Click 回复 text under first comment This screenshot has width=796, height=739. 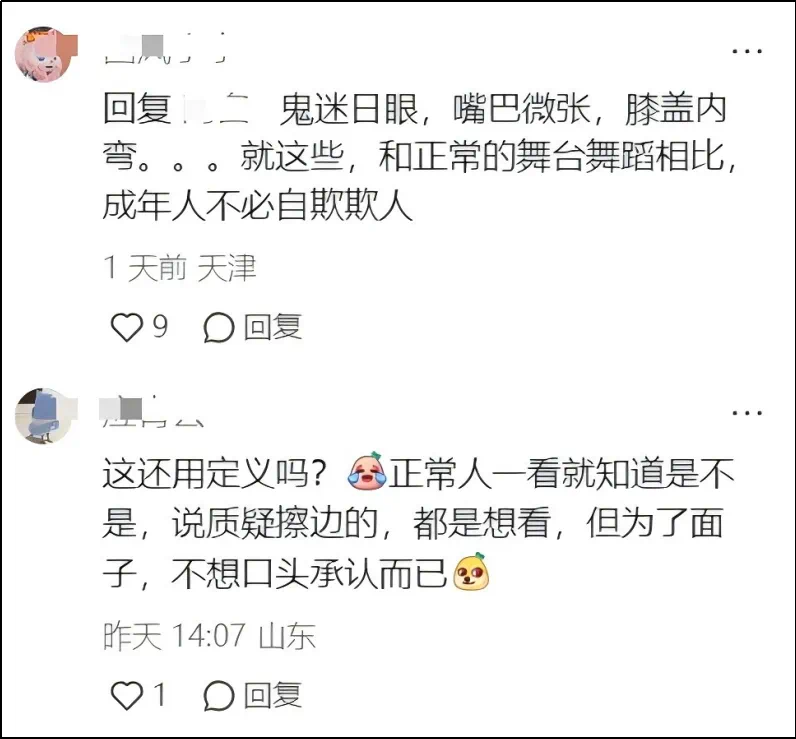coord(273,327)
